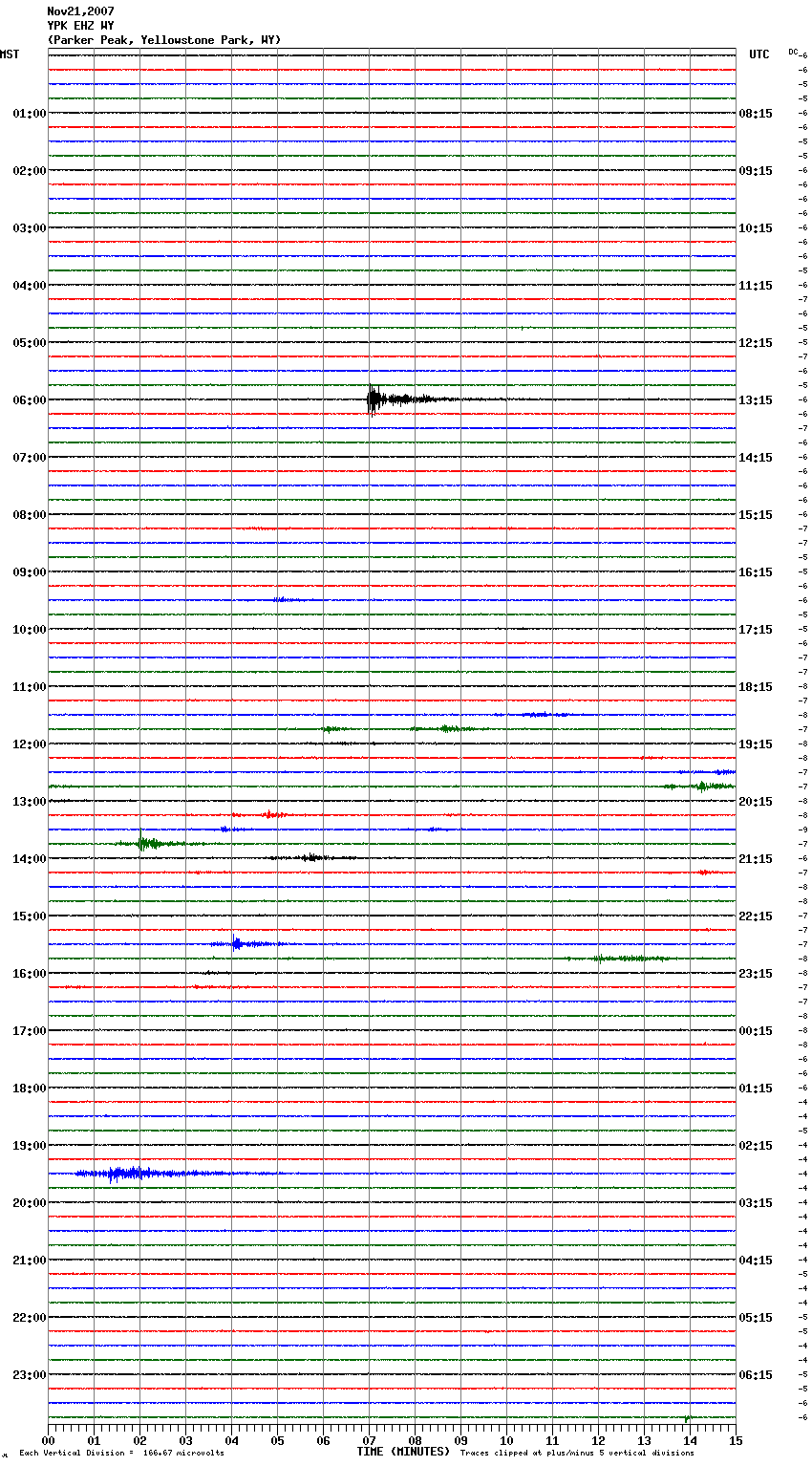
Task: Click minute 10 on the bottom time axis
Action: point(506,1440)
